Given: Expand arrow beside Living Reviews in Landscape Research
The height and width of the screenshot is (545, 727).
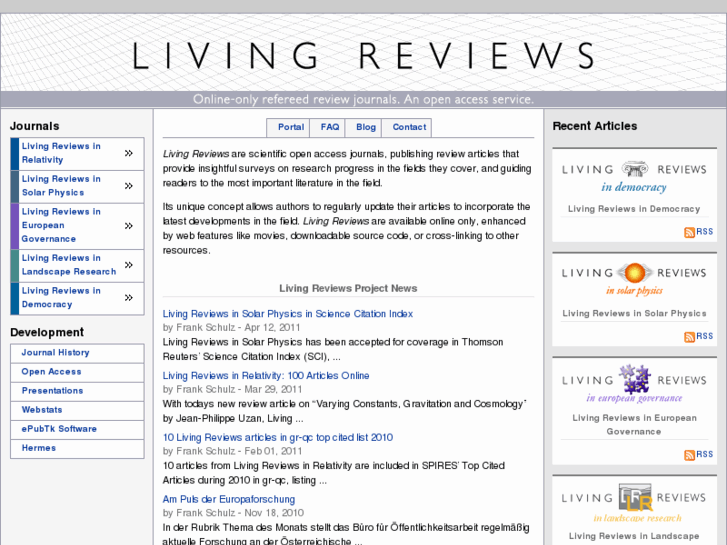Looking at the screenshot, I should [129, 265].
